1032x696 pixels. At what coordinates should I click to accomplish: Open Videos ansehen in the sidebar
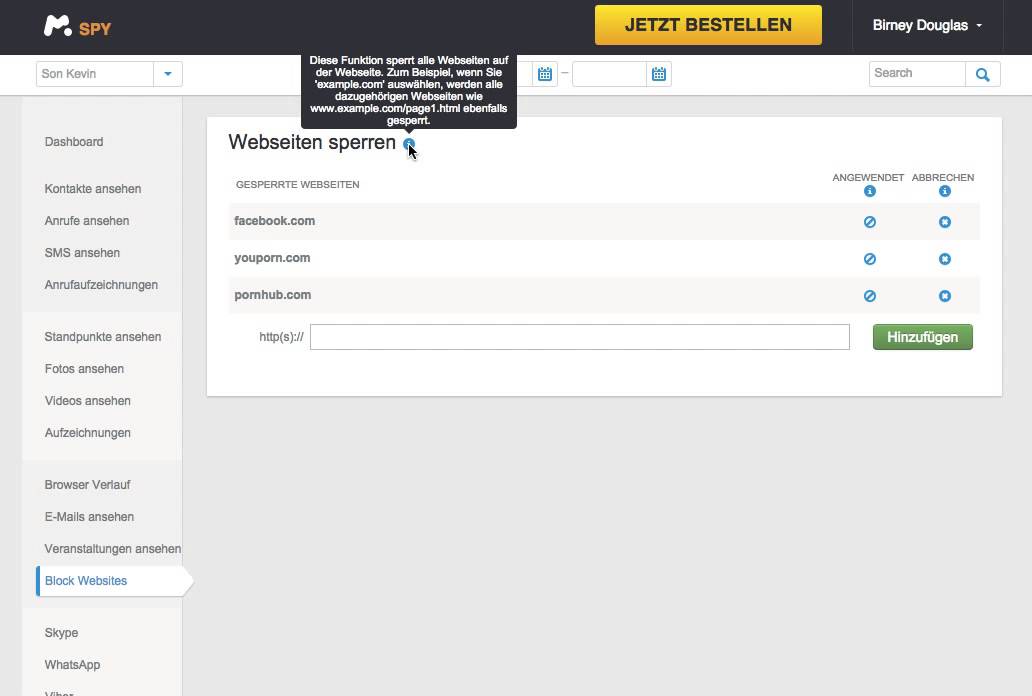pyautogui.click(x=88, y=401)
